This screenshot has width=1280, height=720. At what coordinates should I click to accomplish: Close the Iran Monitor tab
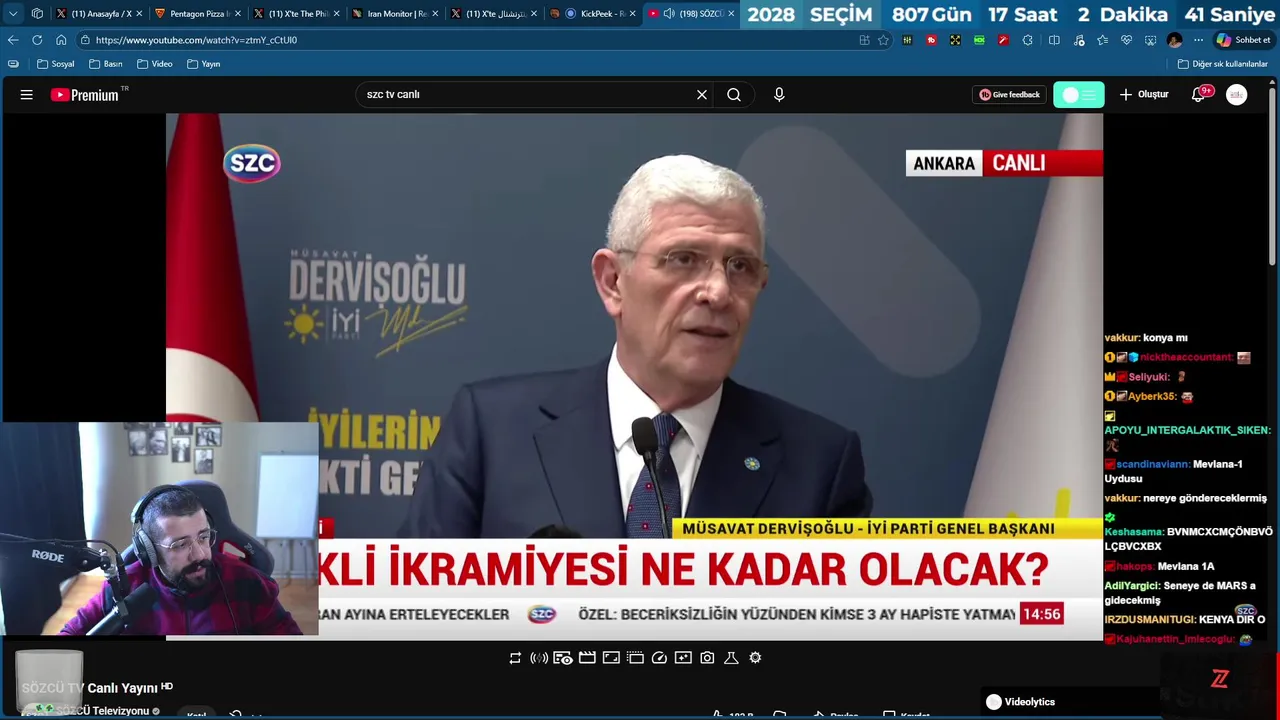[435, 14]
